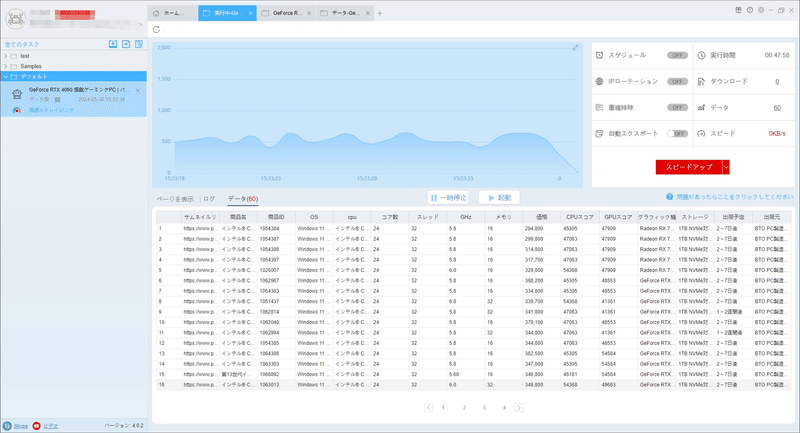This screenshot has width=800, height=433.
Task: Go to previous page of the data table
Action: 429,407
